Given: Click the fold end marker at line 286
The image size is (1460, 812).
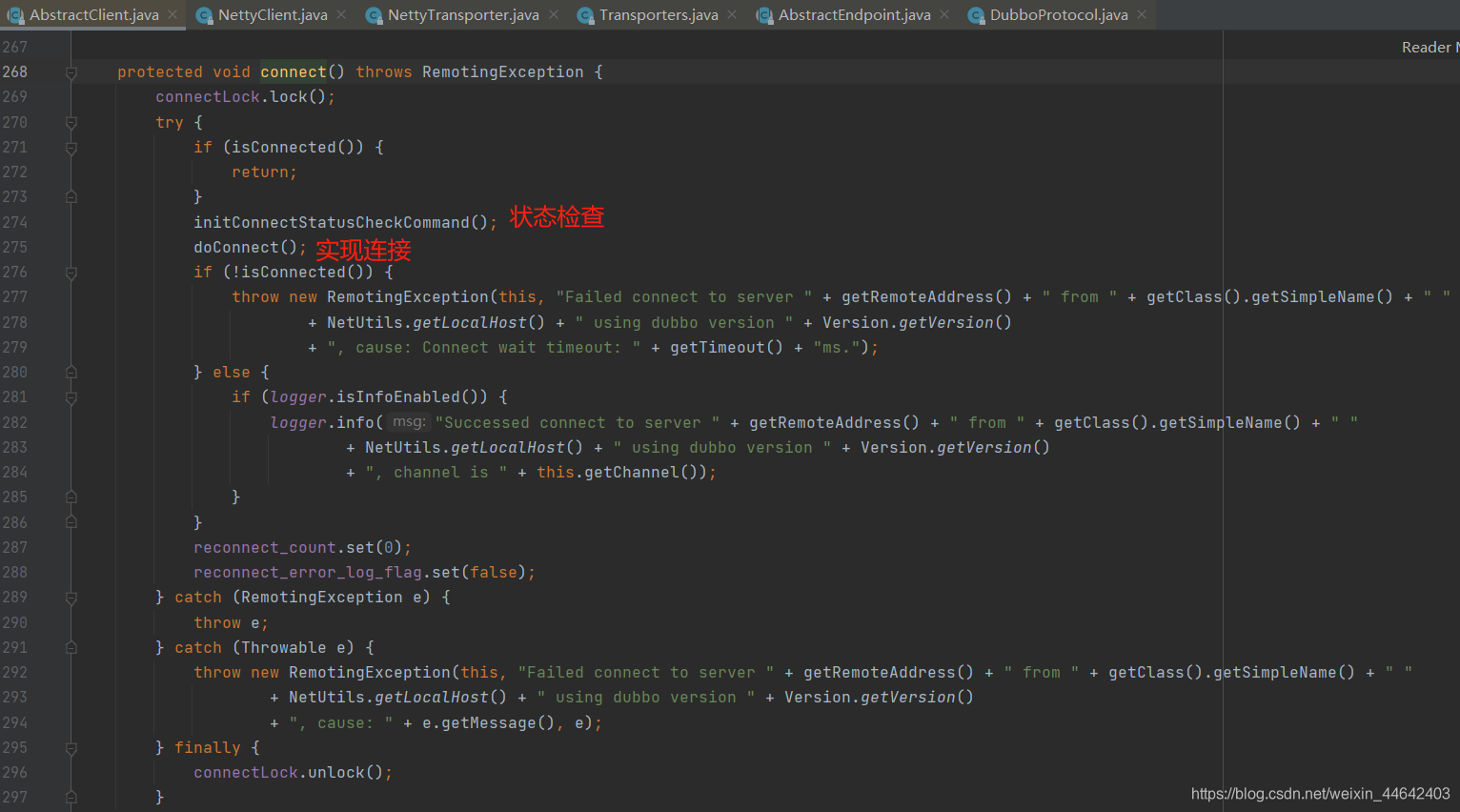Looking at the screenshot, I should coord(71,522).
